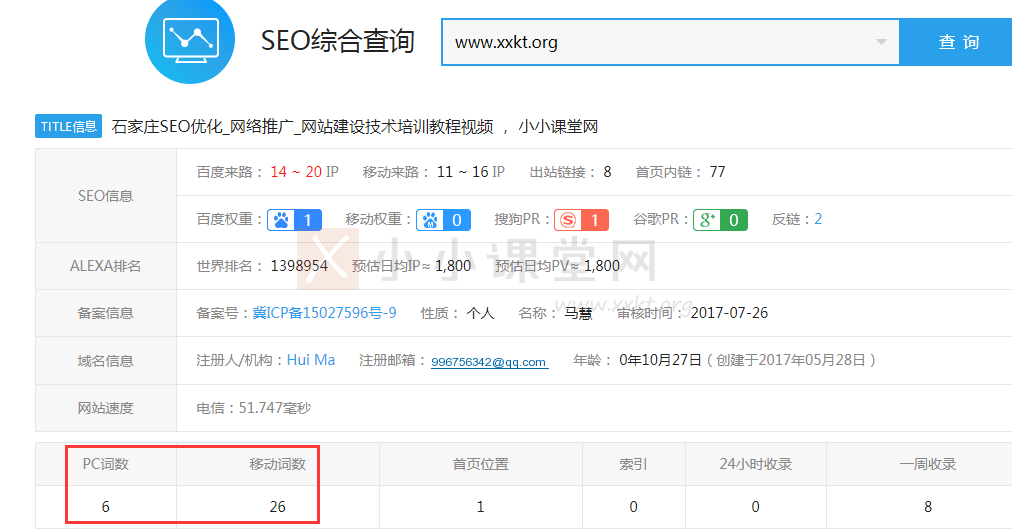
Task: Click the 出站链接 value 8
Action: [607, 172]
